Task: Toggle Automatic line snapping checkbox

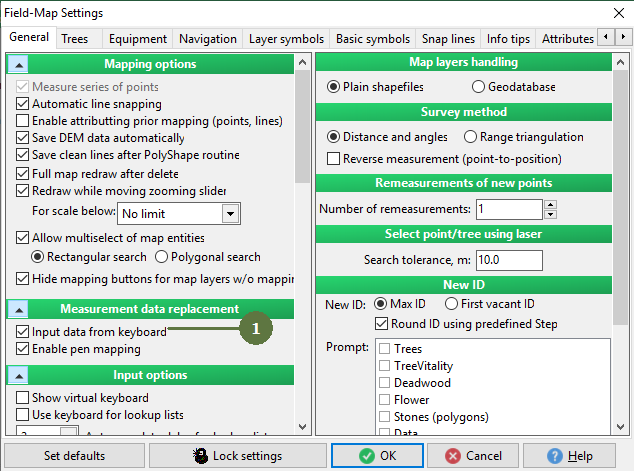Action: [22, 104]
